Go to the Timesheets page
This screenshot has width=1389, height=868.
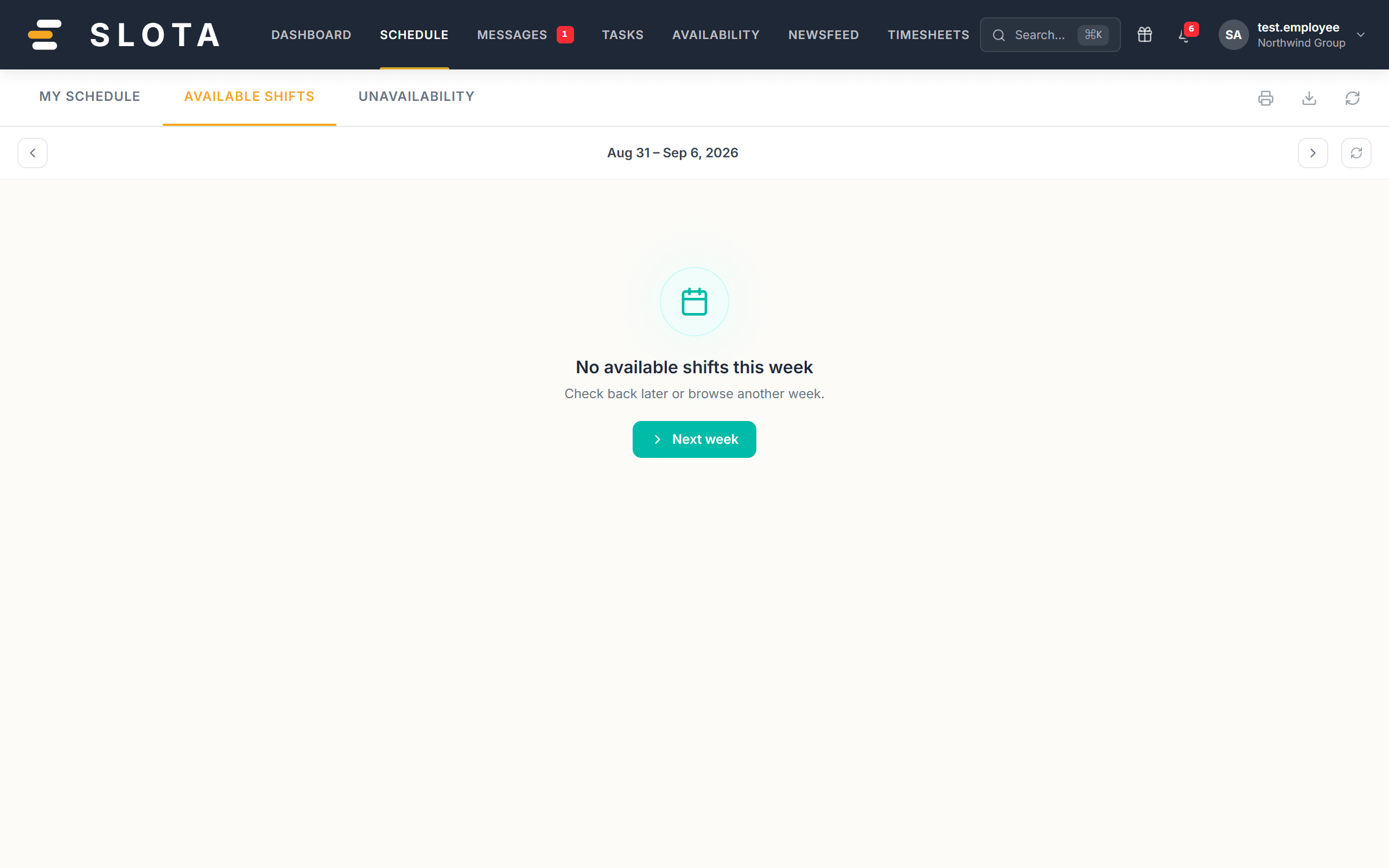pos(928,34)
